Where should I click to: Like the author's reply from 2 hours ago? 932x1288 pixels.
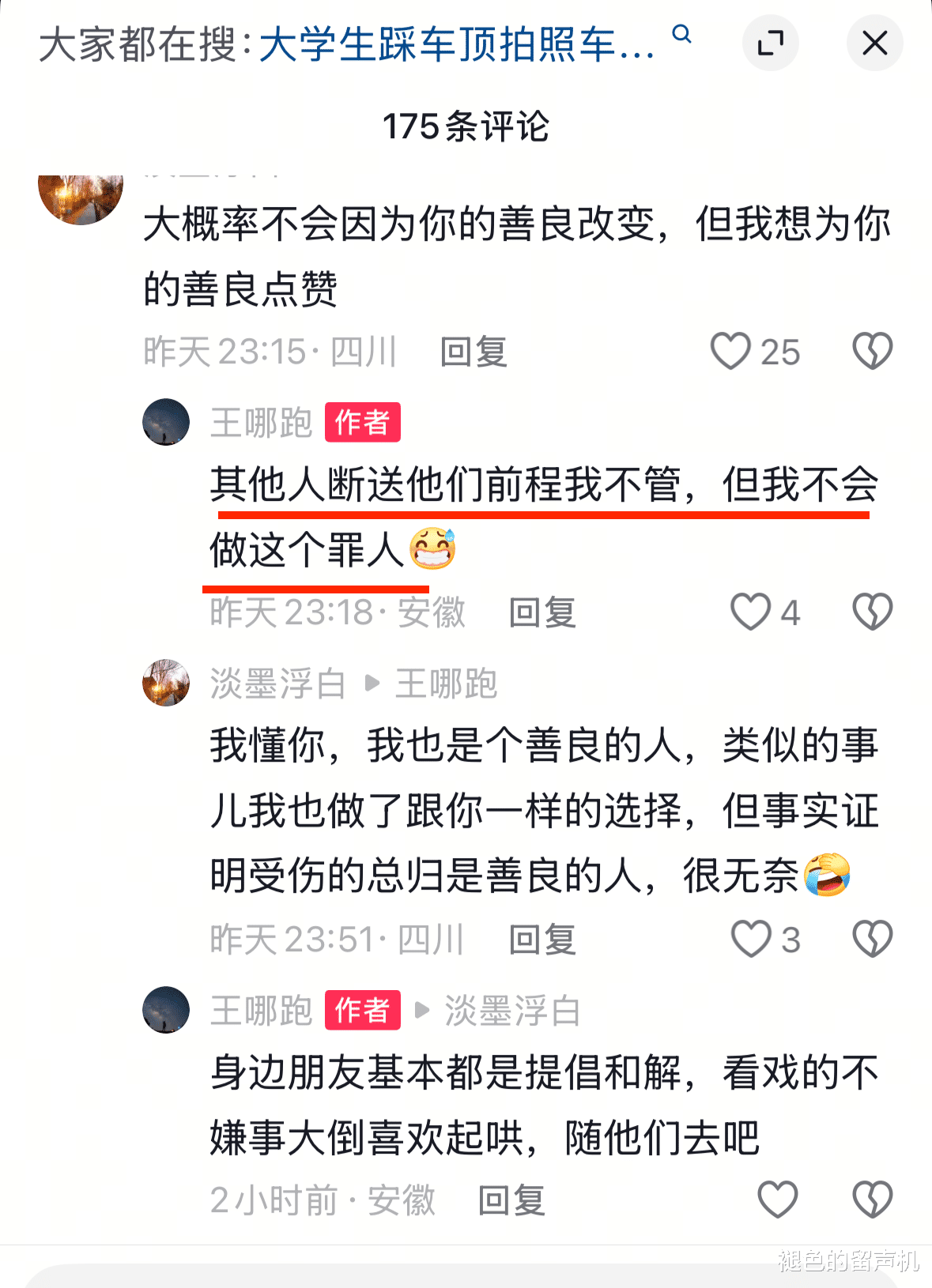pos(777,1199)
